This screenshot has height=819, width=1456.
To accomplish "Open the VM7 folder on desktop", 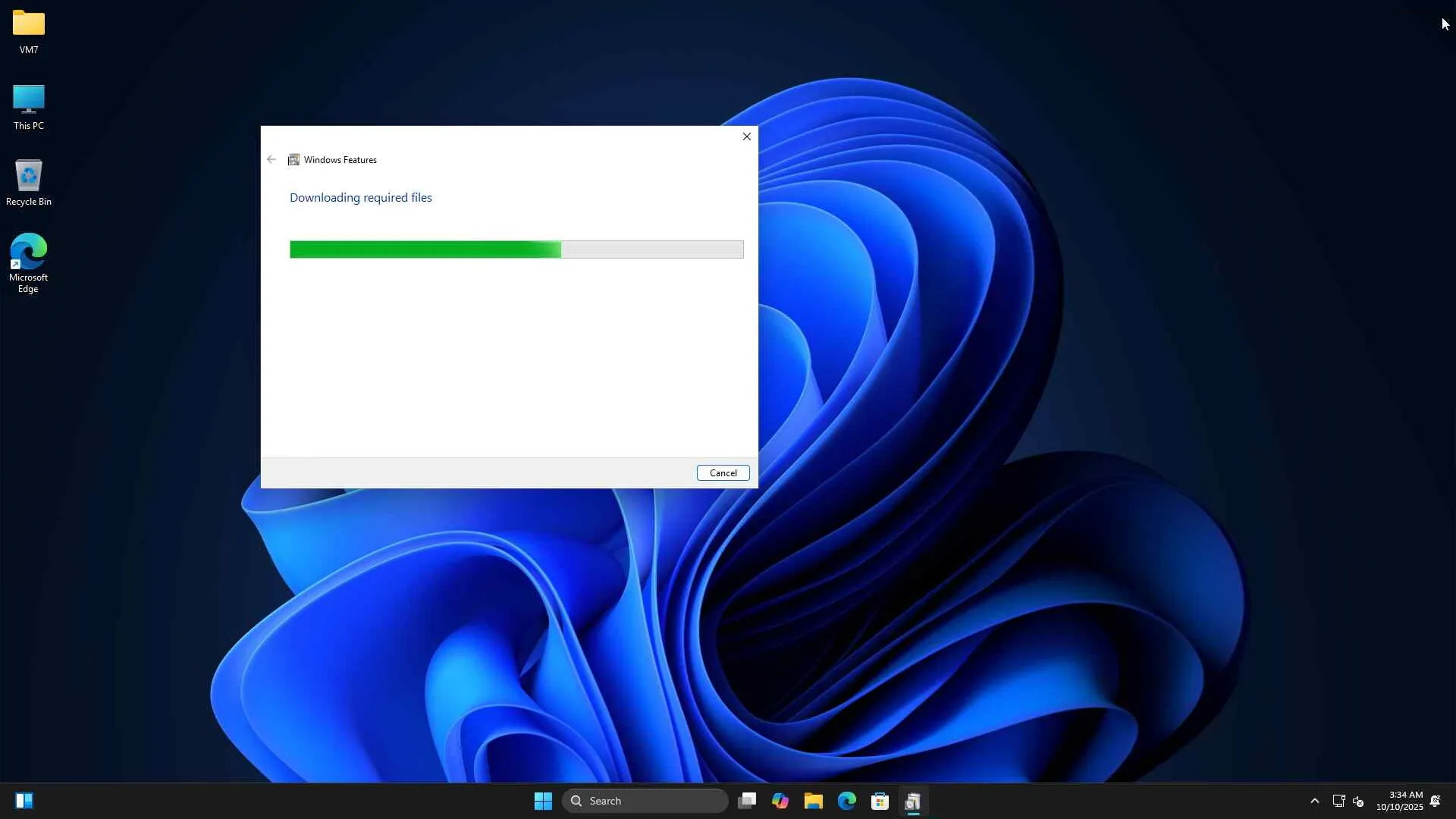I will coord(29,31).
